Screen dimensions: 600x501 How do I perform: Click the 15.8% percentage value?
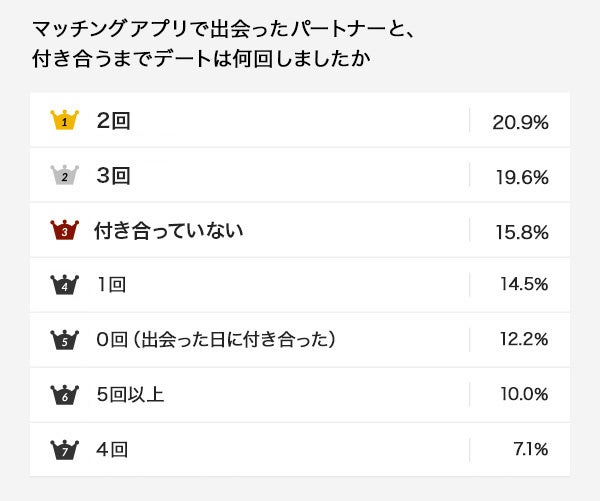tap(520, 232)
